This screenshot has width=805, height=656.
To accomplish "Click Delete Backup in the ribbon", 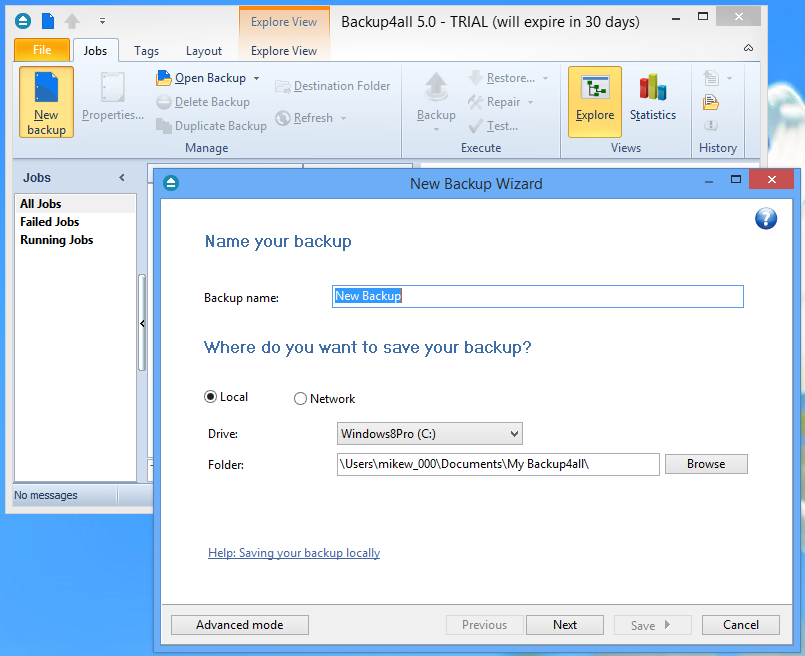I will coord(203,102).
